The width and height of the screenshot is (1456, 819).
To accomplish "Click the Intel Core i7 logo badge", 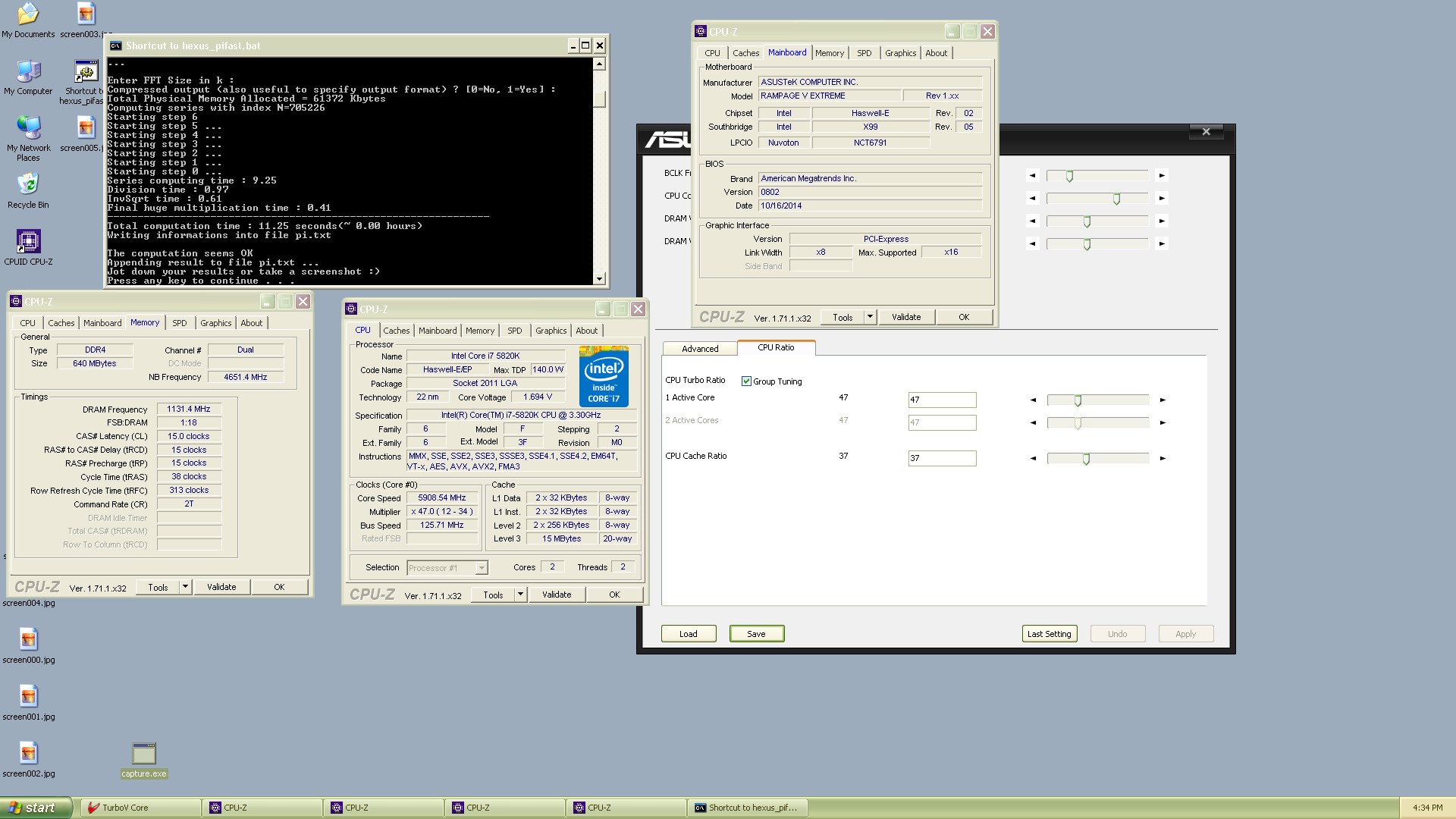I will pyautogui.click(x=604, y=376).
